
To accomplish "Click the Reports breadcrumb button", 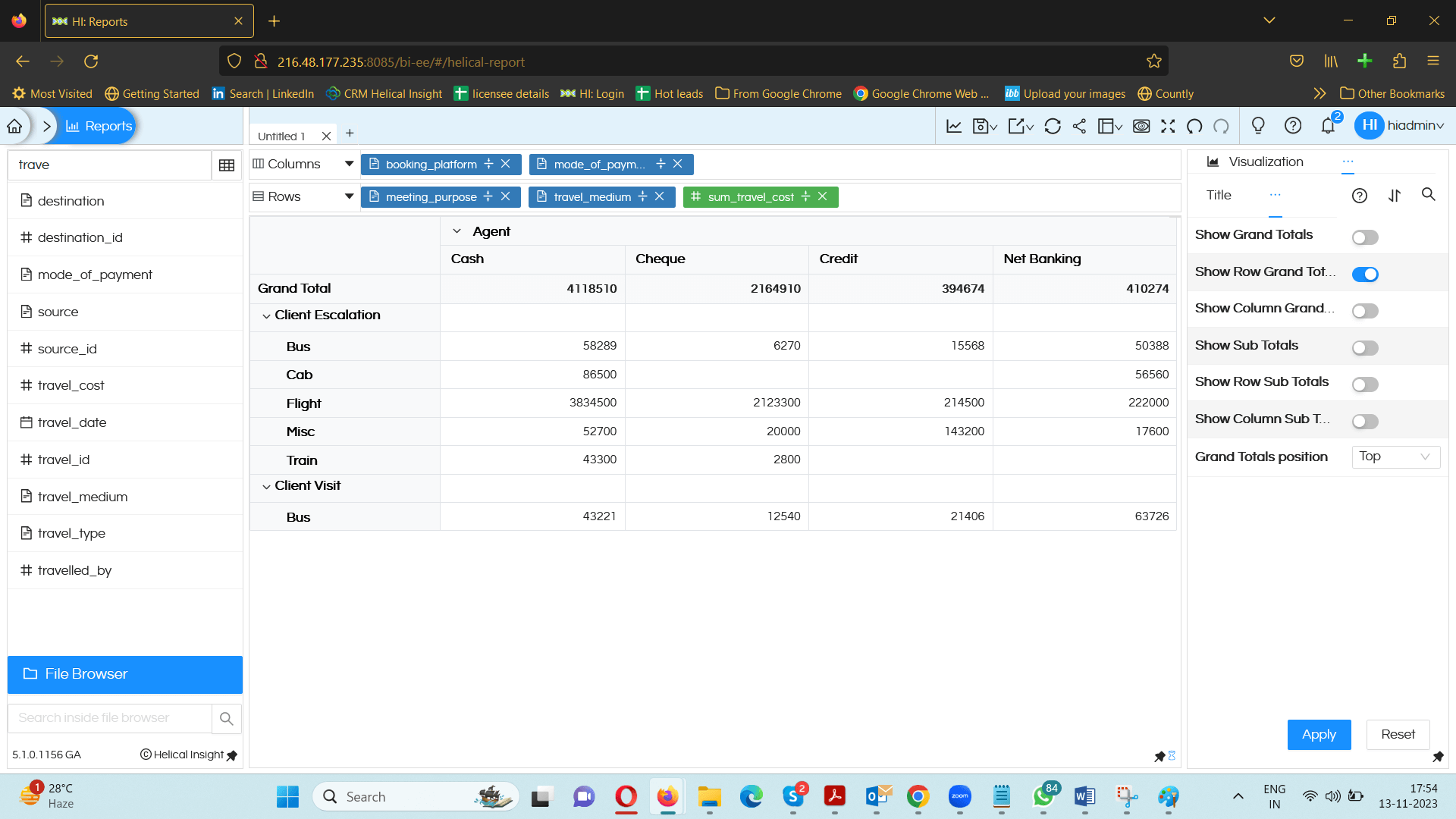I will click(99, 126).
